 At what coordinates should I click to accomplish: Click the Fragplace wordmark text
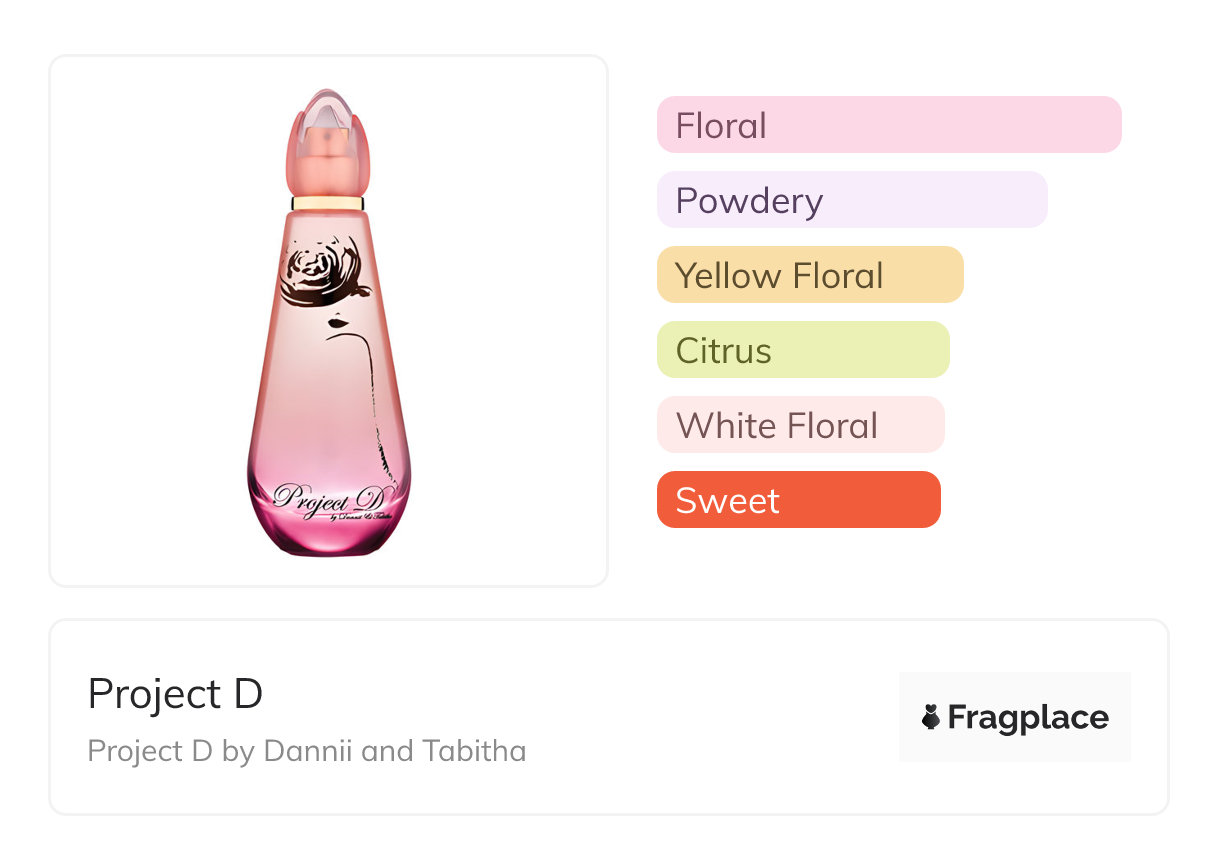coord(1028,718)
